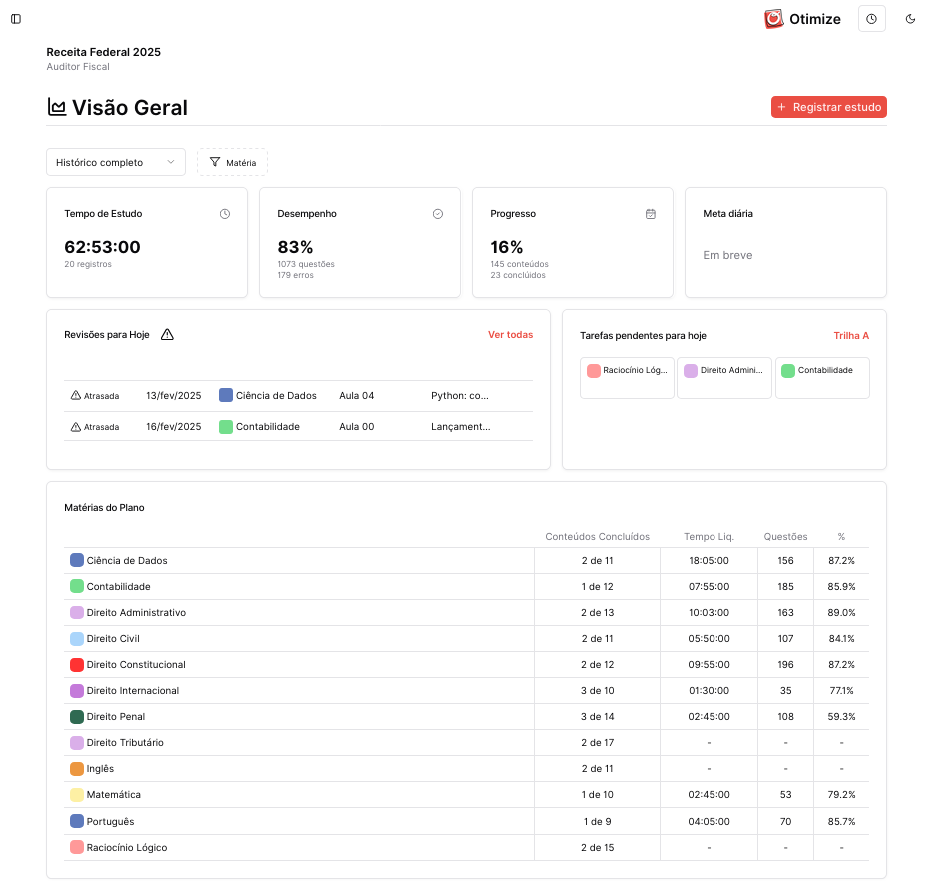Screen dimensions: 934x889
Task: Toggle dark mode moon icon
Action: [910, 19]
